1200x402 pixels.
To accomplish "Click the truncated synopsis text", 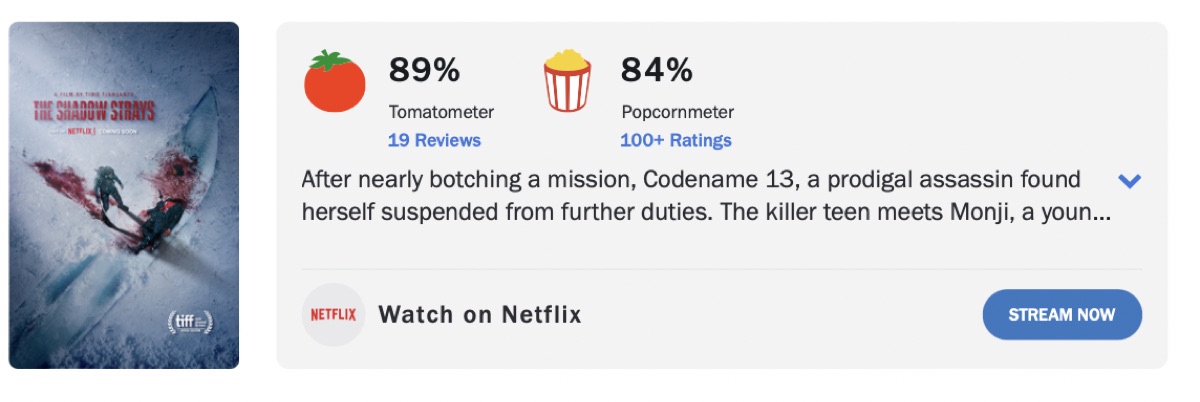I will (700, 197).
